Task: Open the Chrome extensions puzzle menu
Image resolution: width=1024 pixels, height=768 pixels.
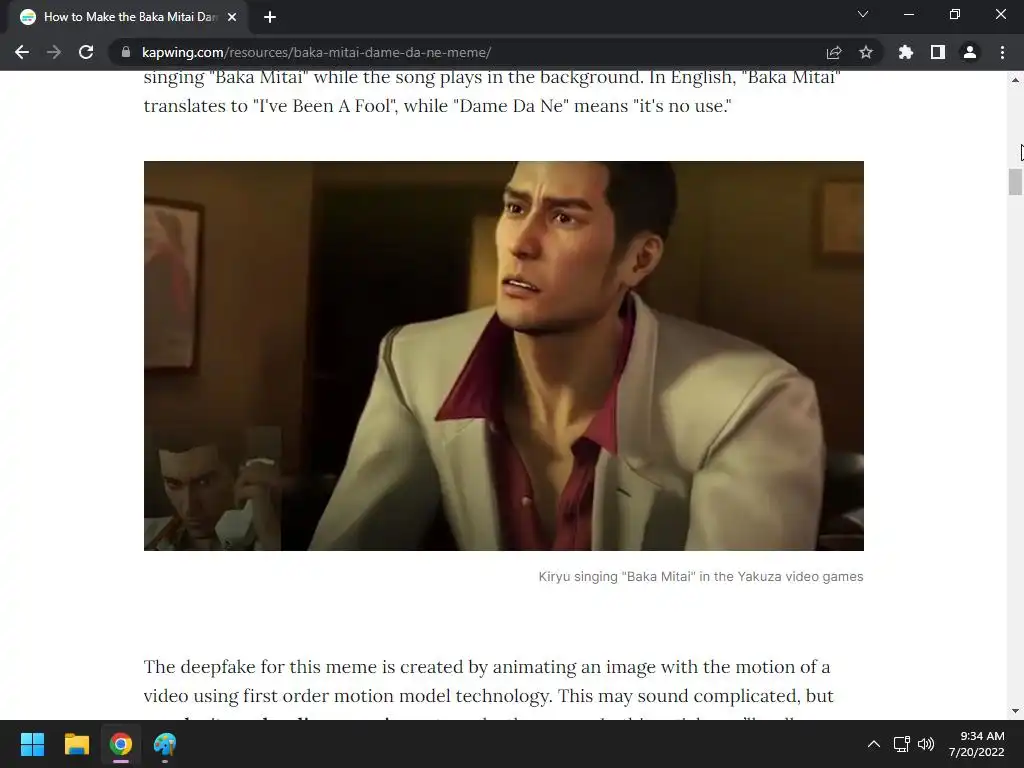Action: pyautogui.click(x=906, y=52)
